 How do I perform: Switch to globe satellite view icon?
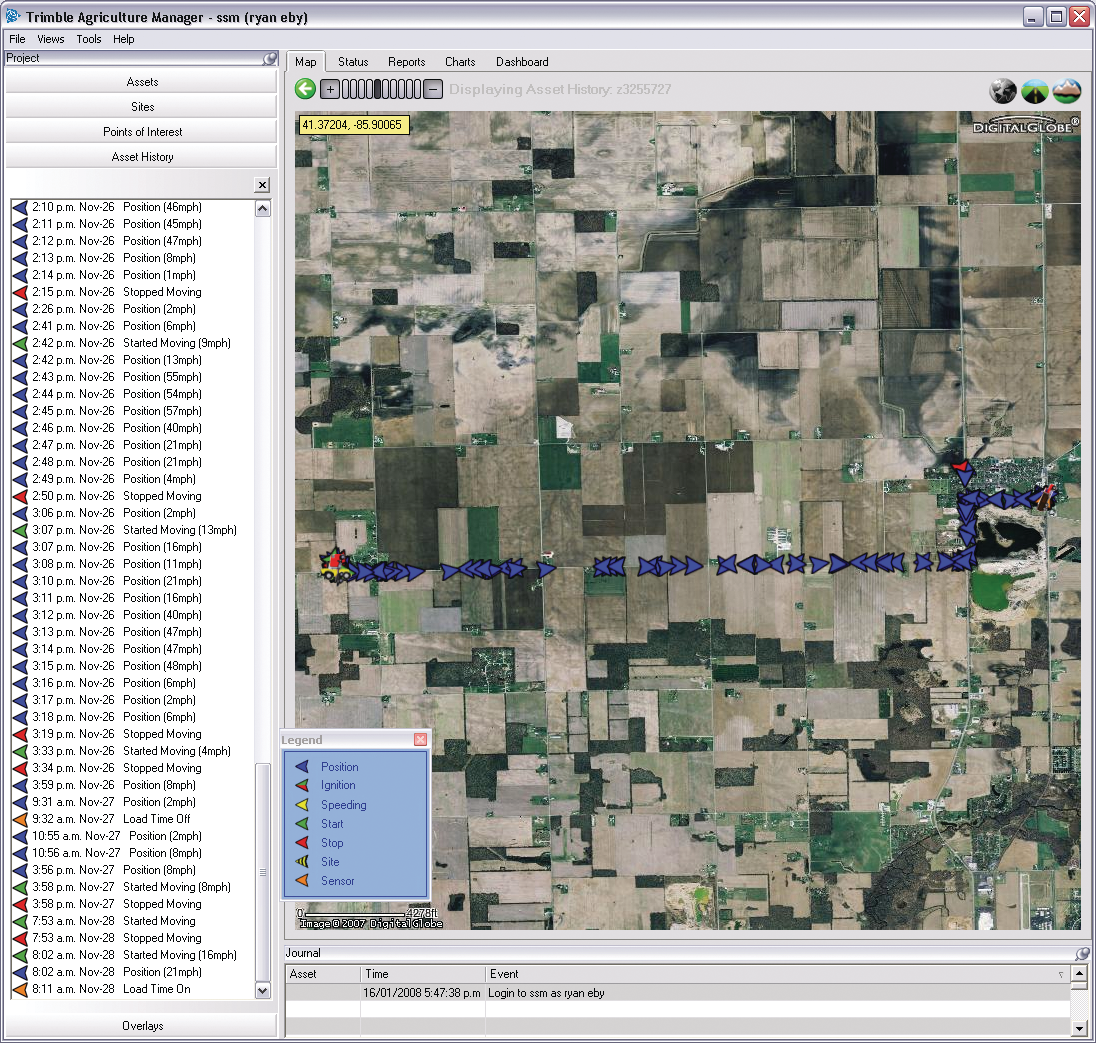[x=1002, y=91]
